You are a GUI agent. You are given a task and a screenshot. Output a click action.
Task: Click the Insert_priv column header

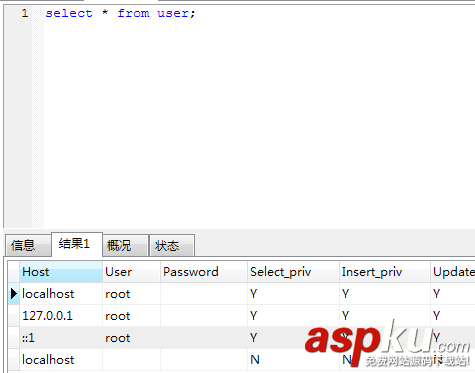(x=385, y=272)
